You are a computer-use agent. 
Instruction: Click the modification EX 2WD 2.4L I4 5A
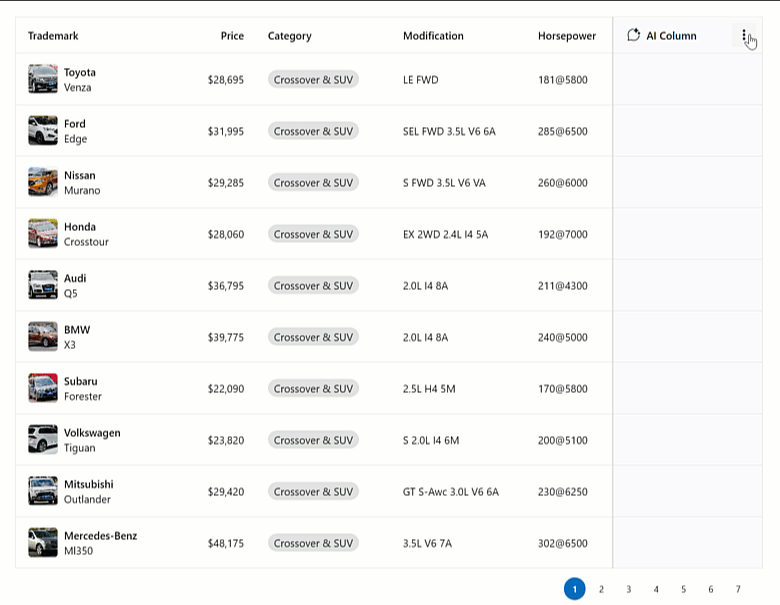446,234
